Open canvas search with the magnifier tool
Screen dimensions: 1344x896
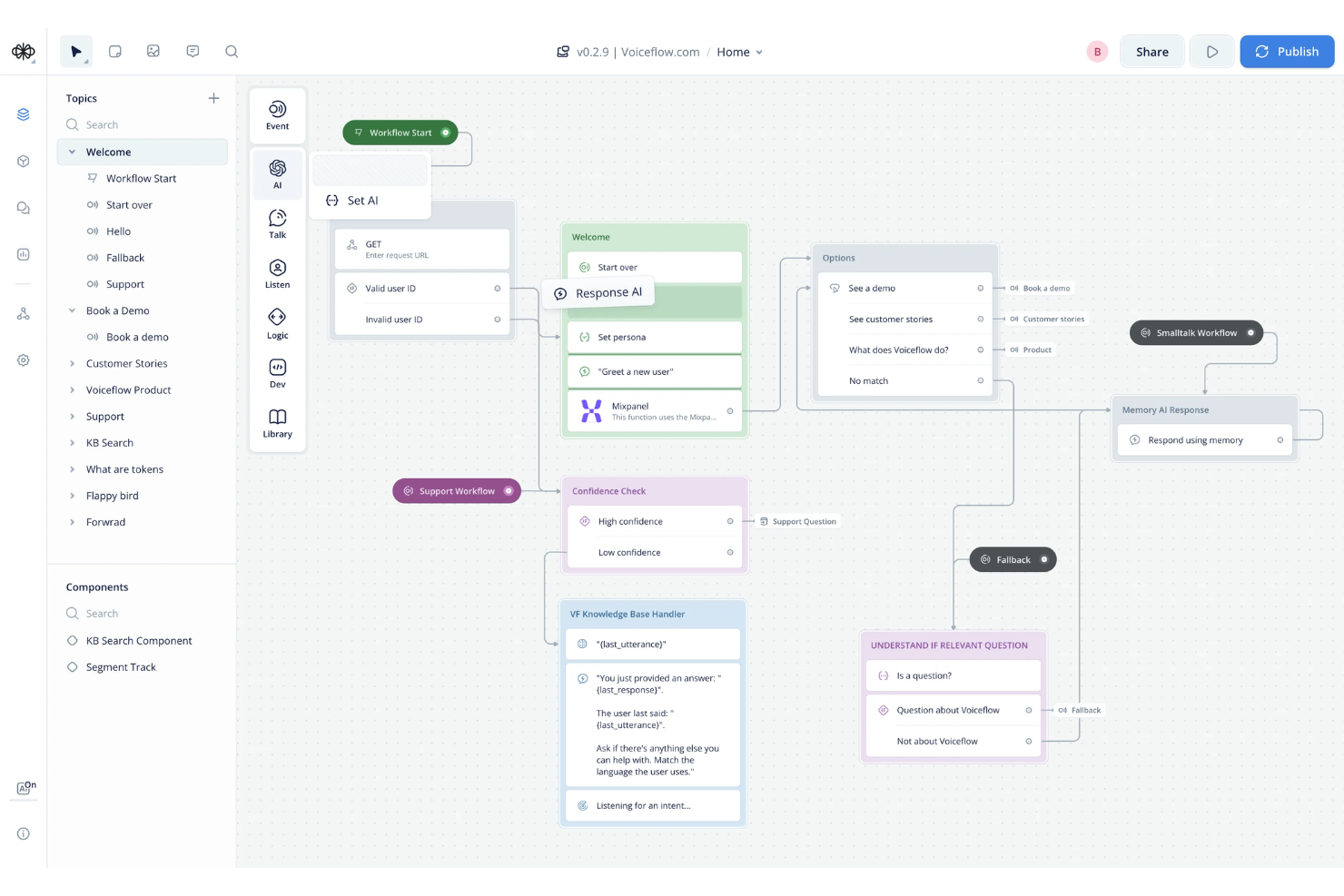tap(232, 51)
